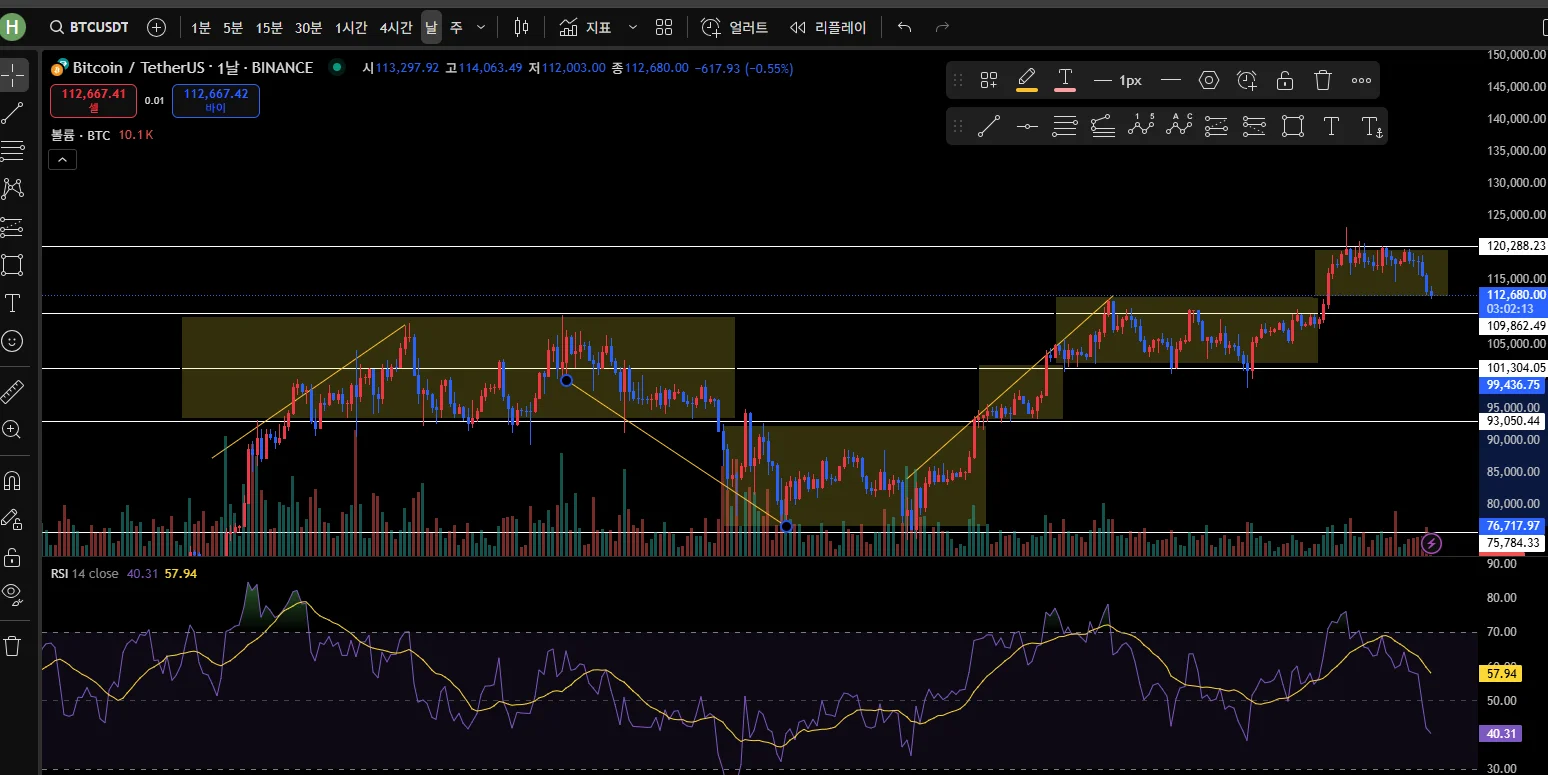Toggle stay in drawing mode pencil-lock icon
This screenshot has height=775, width=1548.
pos(12,519)
